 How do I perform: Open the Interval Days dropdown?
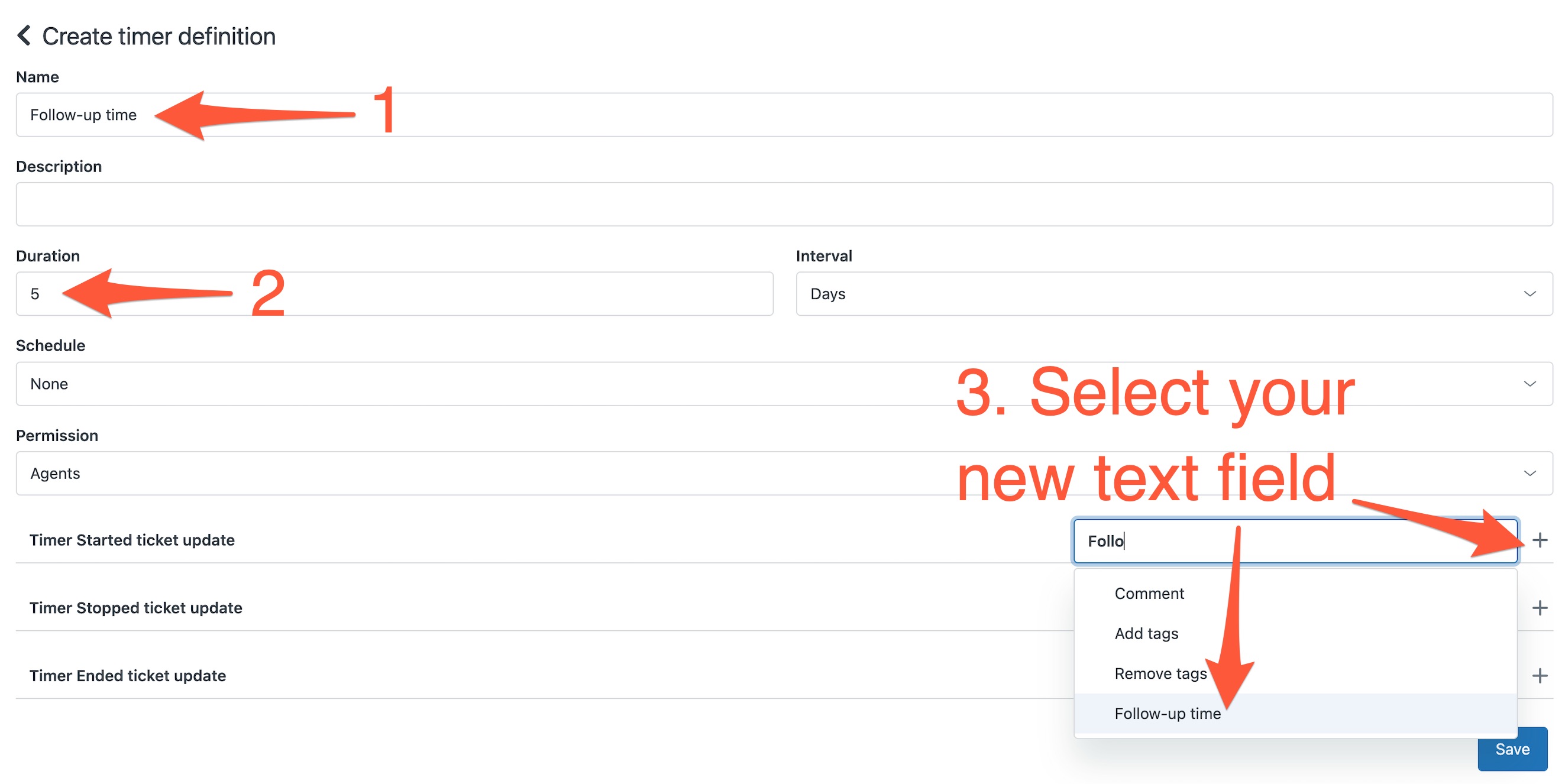[x=1173, y=294]
